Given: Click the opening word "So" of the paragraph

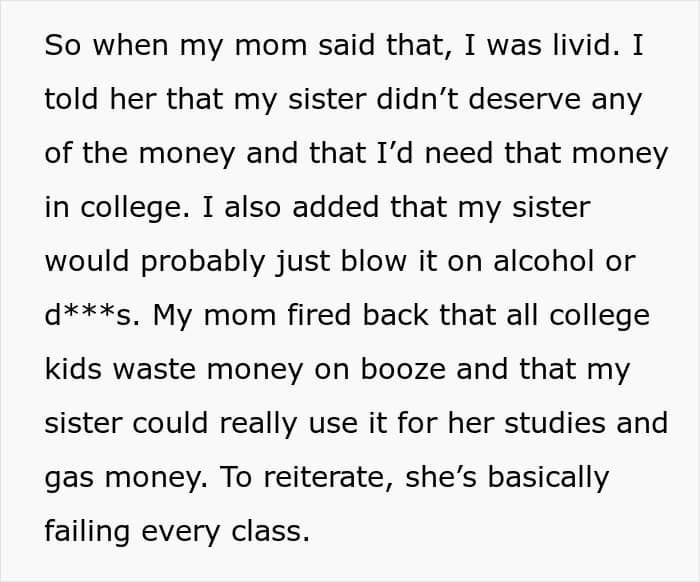Looking at the screenshot, I should (x=65, y=47).
